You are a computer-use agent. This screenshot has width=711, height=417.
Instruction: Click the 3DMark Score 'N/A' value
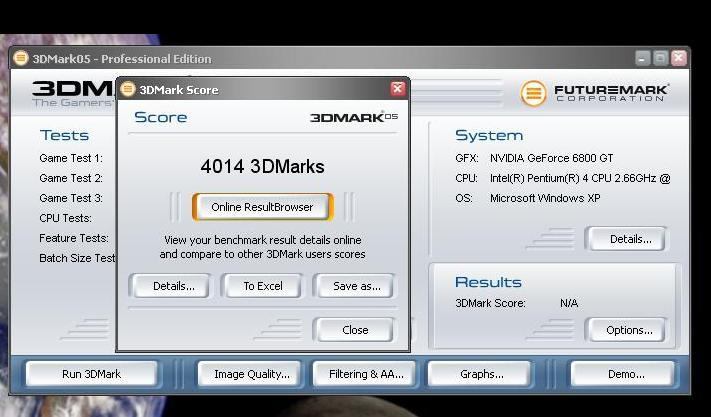click(x=569, y=303)
